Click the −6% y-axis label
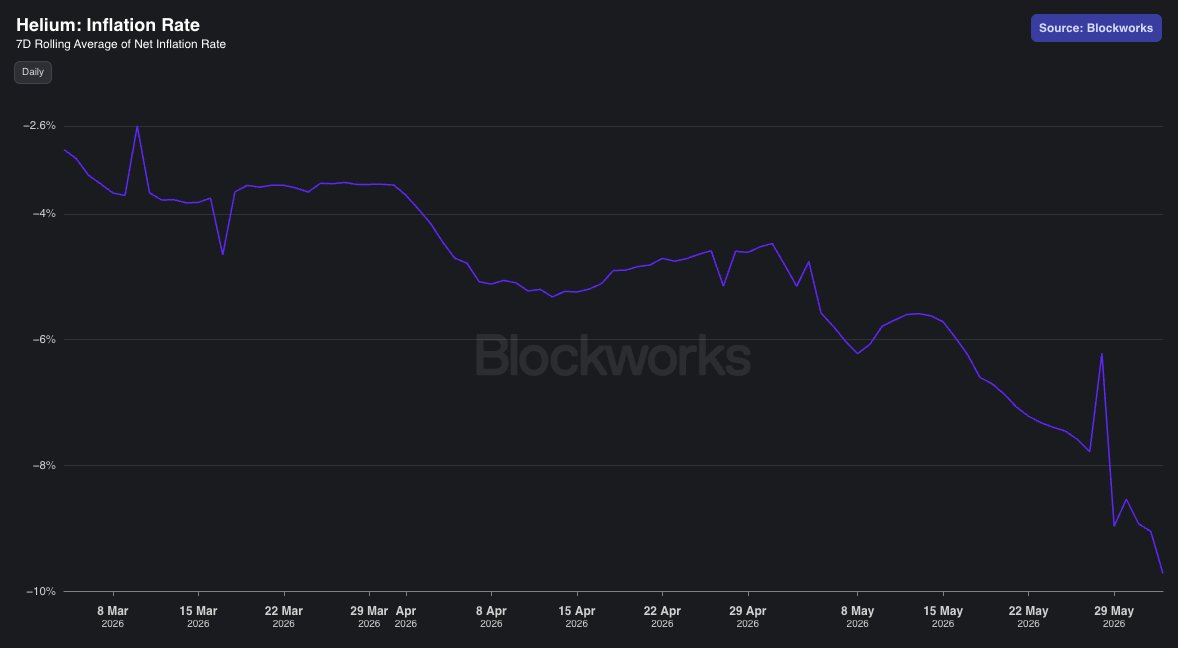This screenshot has width=1178, height=648. [x=44, y=339]
